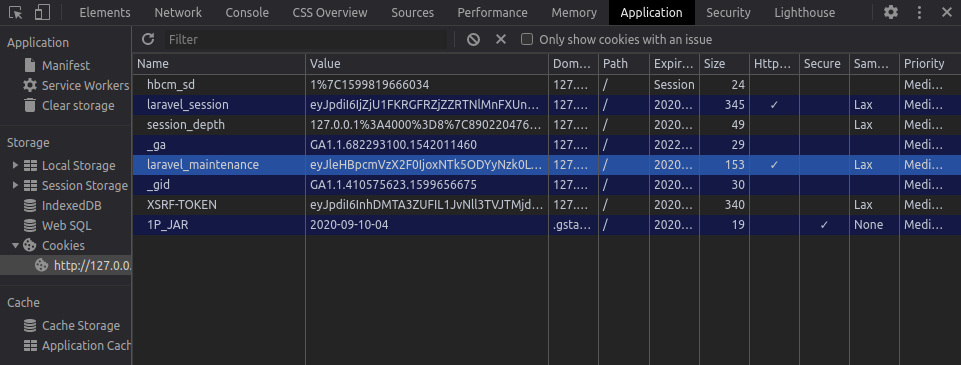Expand the Session Storage tree node

[15, 185]
